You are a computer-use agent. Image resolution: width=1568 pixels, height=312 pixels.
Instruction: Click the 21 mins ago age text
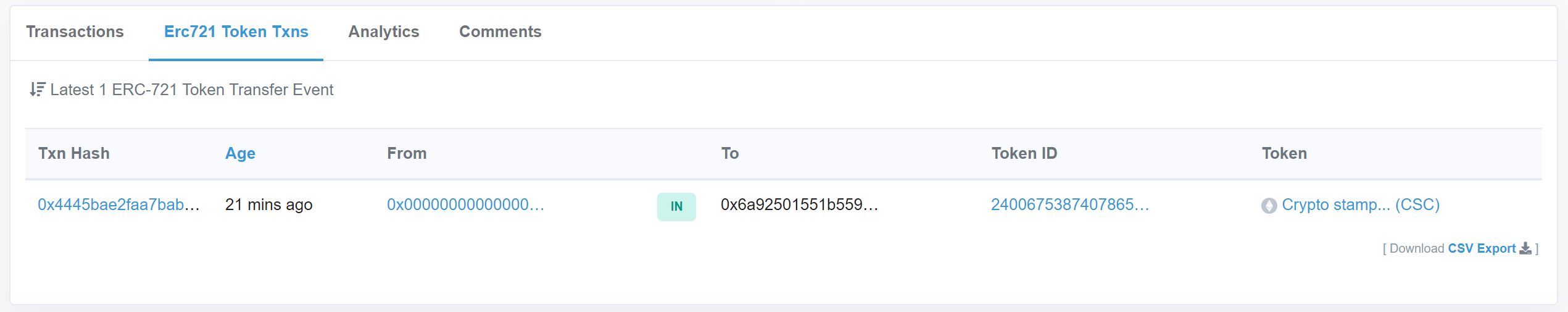coord(268,204)
